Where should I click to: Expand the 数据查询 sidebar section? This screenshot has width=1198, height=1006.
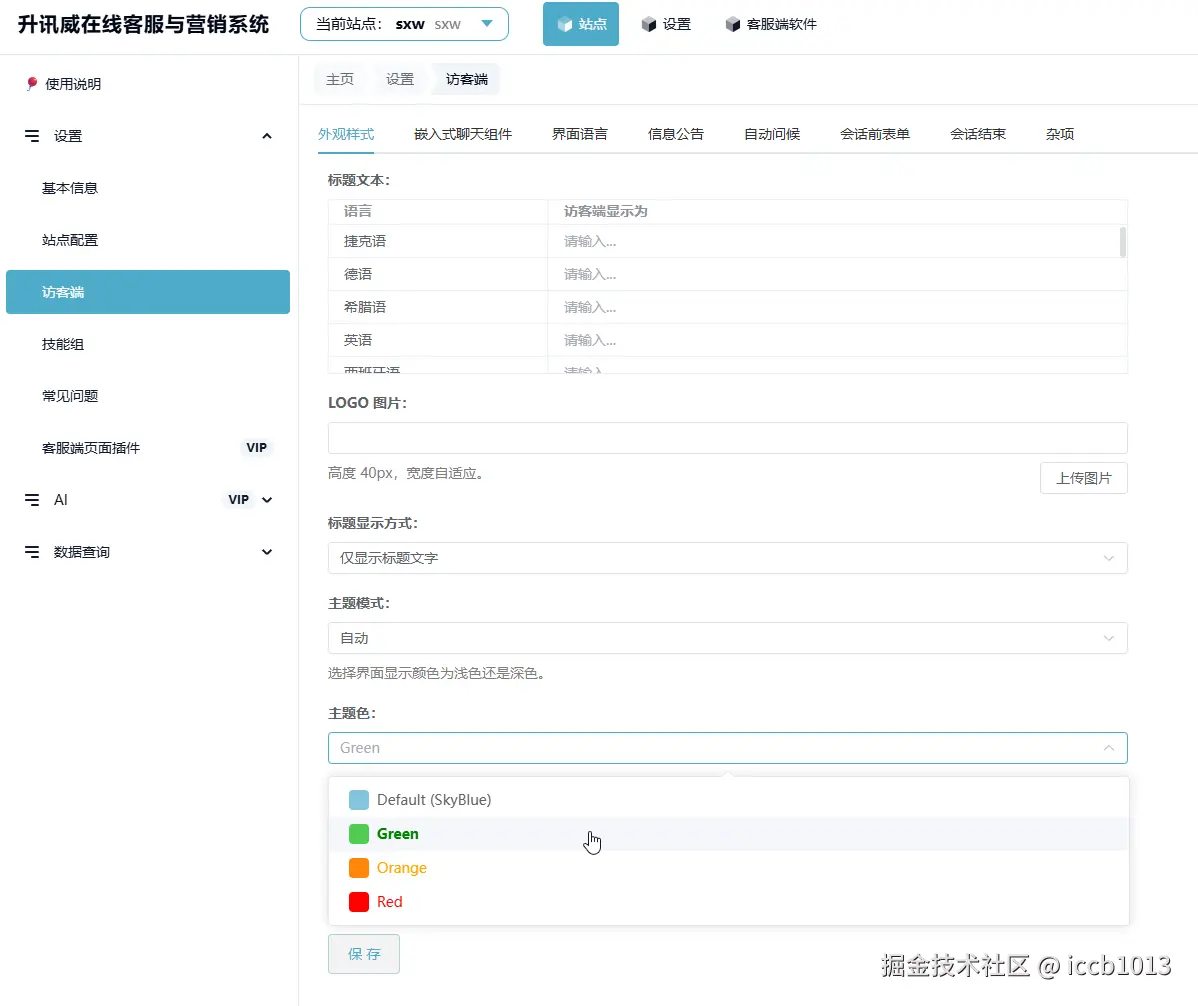pyautogui.click(x=267, y=552)
